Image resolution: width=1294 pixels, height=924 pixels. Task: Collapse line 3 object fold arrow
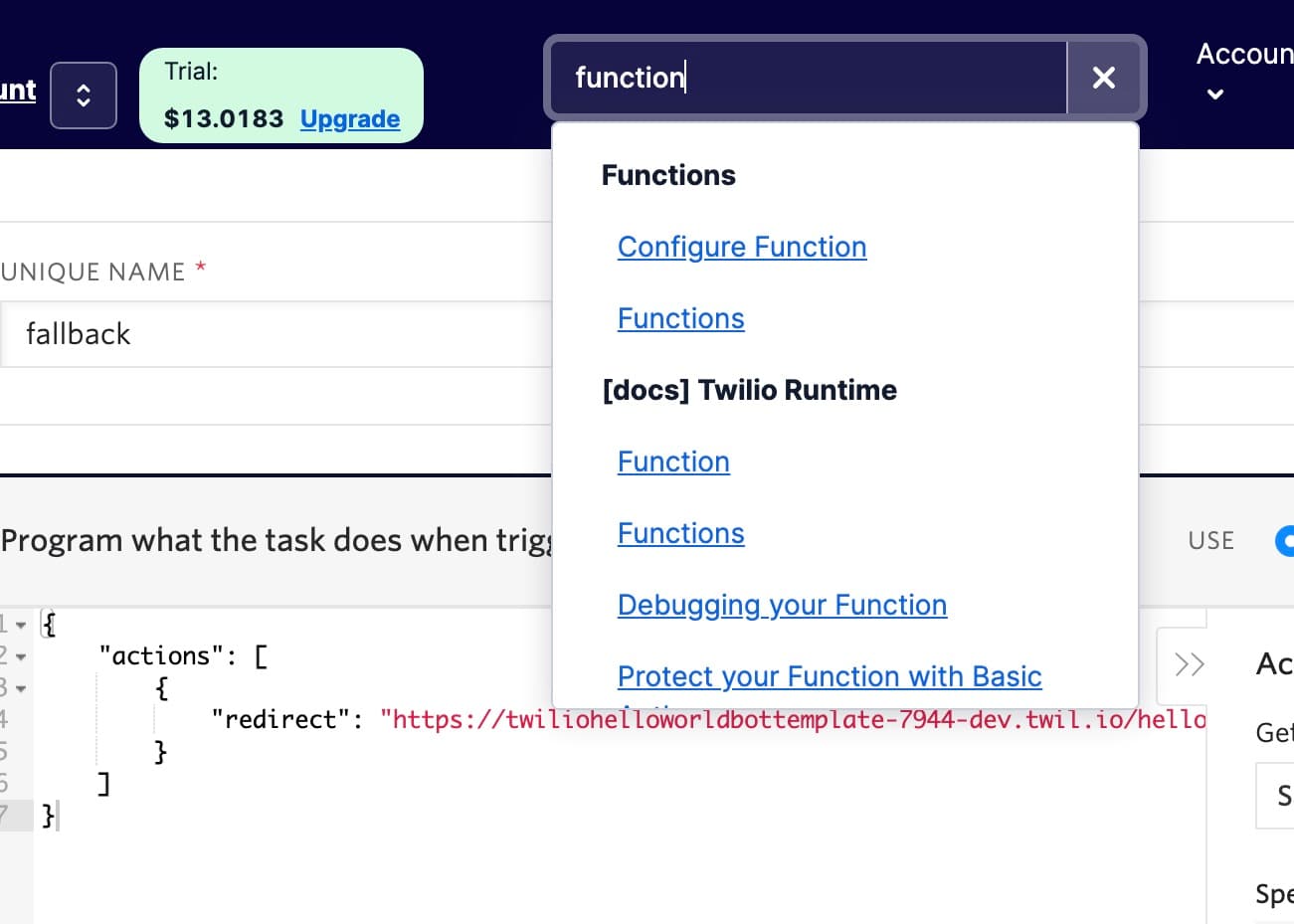tap(21, 689)
